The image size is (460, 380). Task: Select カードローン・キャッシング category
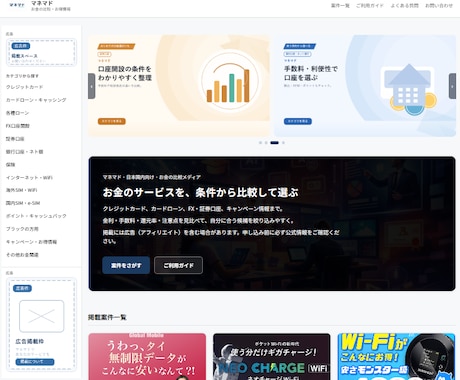pyautogui.click(x=36, y=100)
